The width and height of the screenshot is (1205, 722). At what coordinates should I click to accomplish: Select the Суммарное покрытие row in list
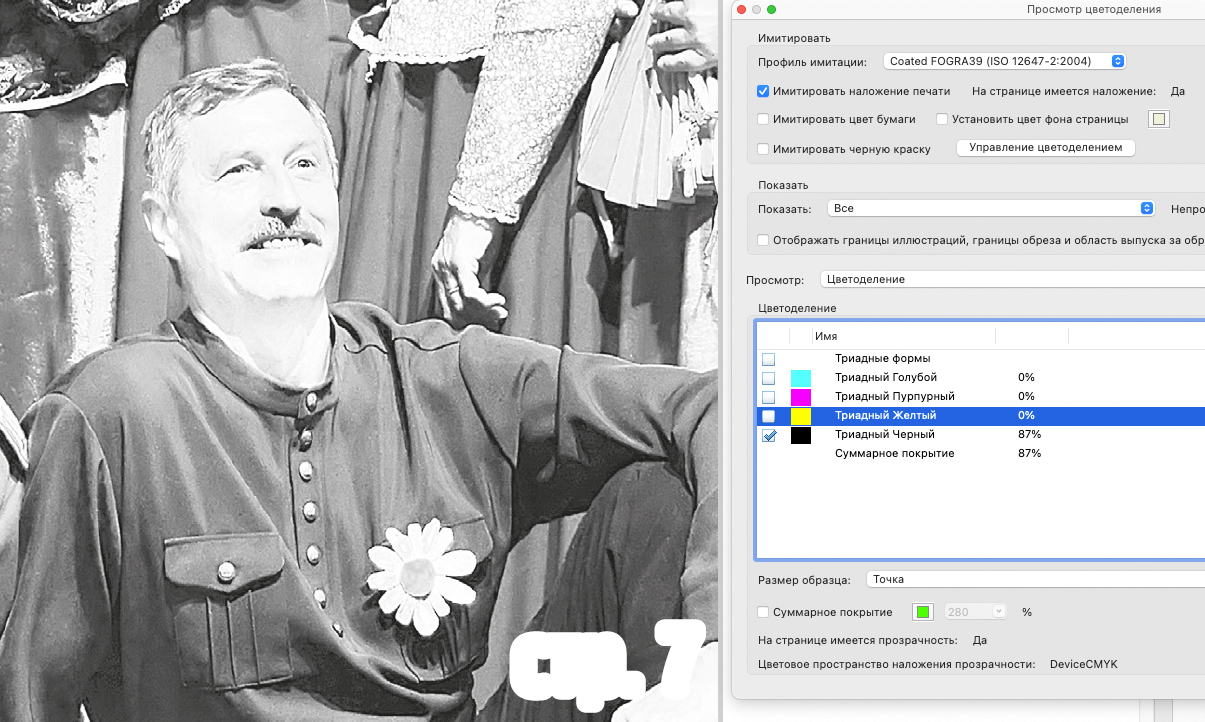(x=895, y=453)
